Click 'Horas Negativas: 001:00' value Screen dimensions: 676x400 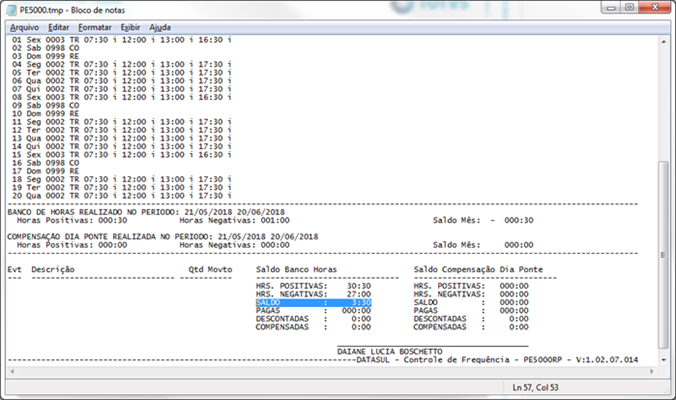coord(235,220)
